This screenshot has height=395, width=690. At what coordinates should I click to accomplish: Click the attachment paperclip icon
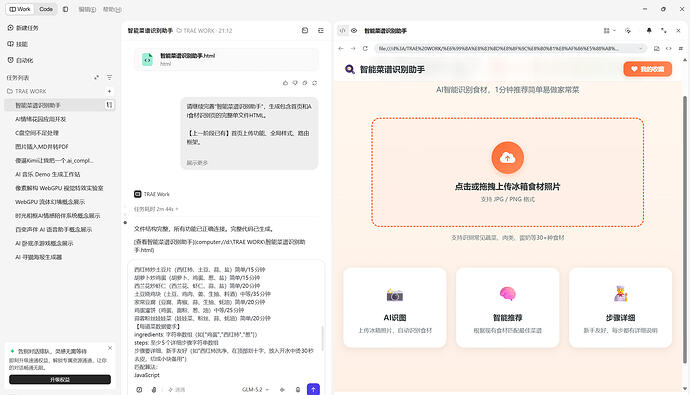154,390
